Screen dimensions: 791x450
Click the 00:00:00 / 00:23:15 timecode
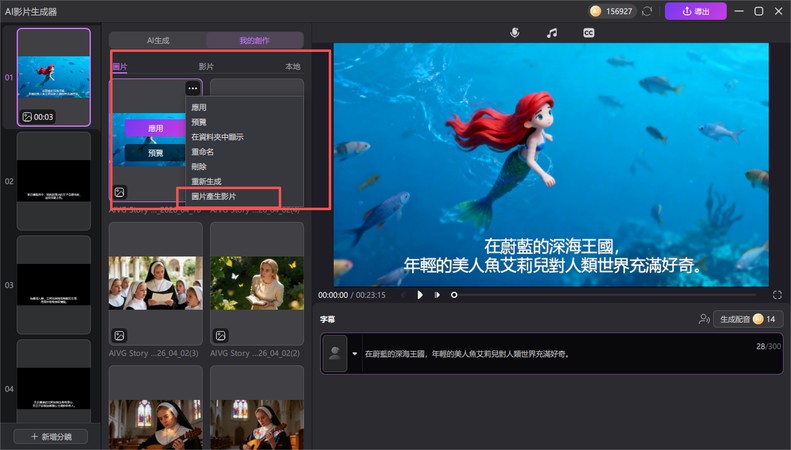[352, 295]
